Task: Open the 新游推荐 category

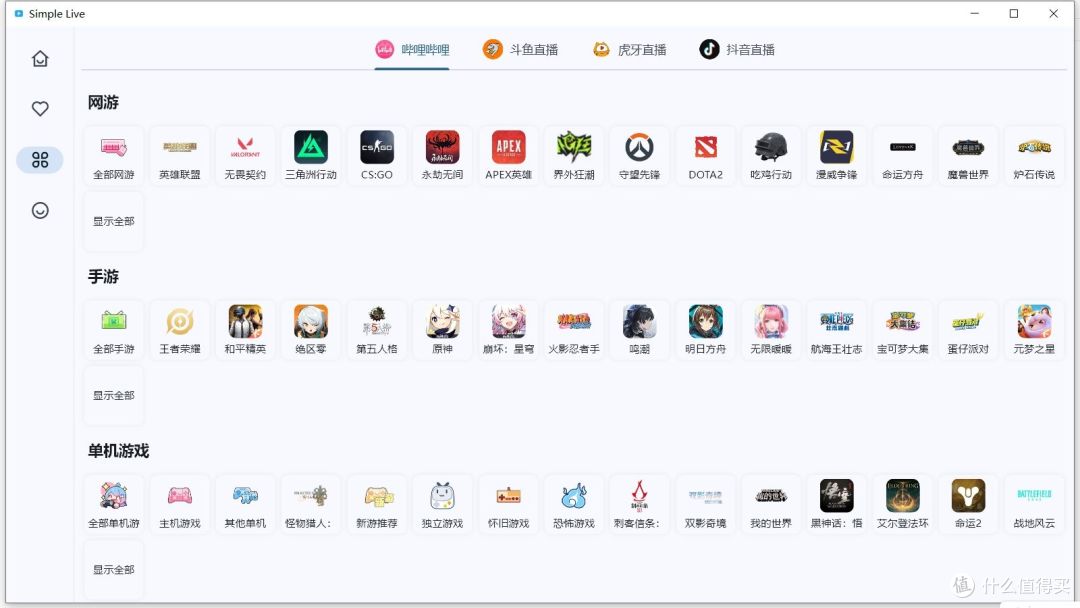Action: [377, 504]
